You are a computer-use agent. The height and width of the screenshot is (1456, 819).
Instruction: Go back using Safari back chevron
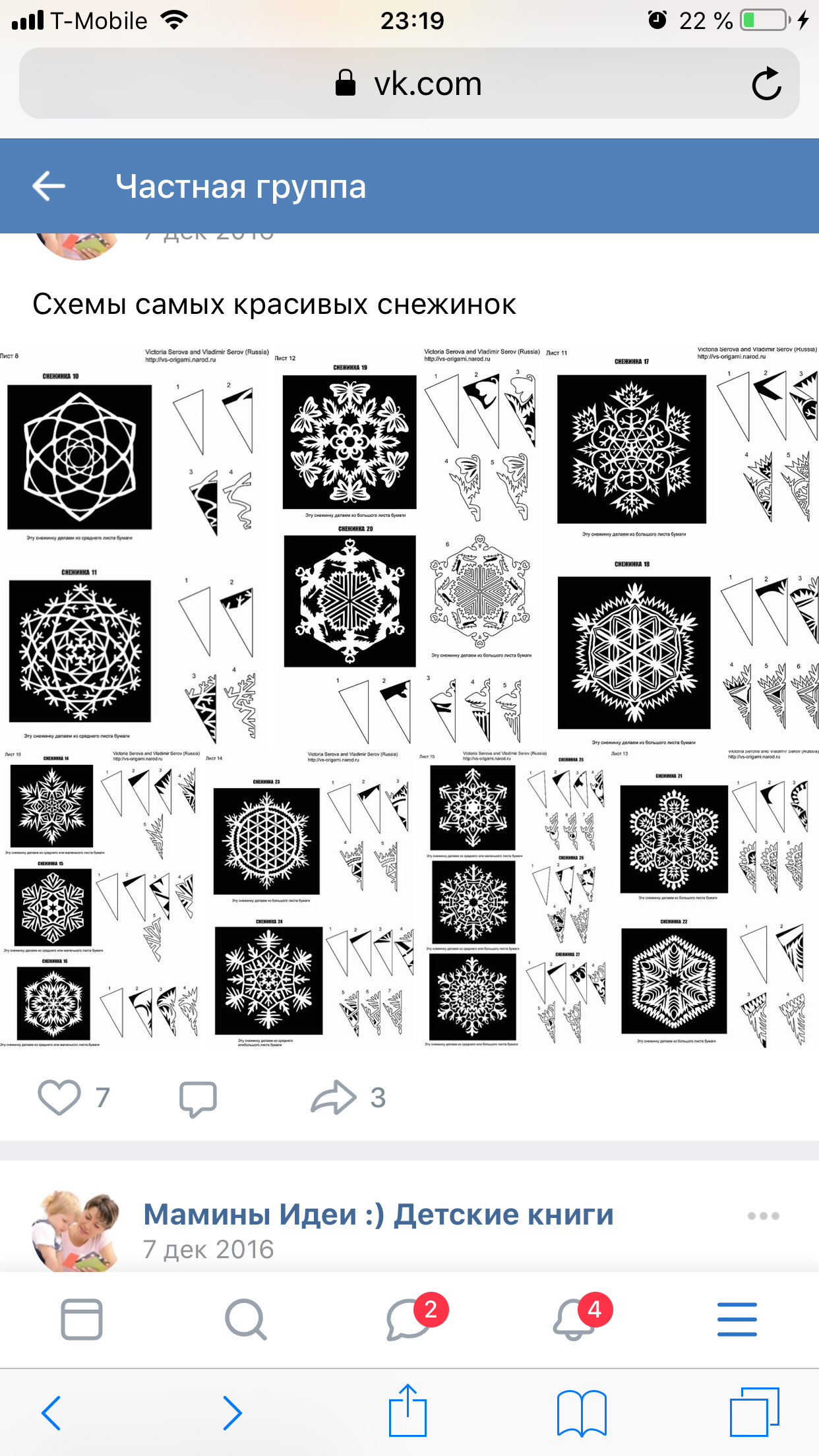51,1412
